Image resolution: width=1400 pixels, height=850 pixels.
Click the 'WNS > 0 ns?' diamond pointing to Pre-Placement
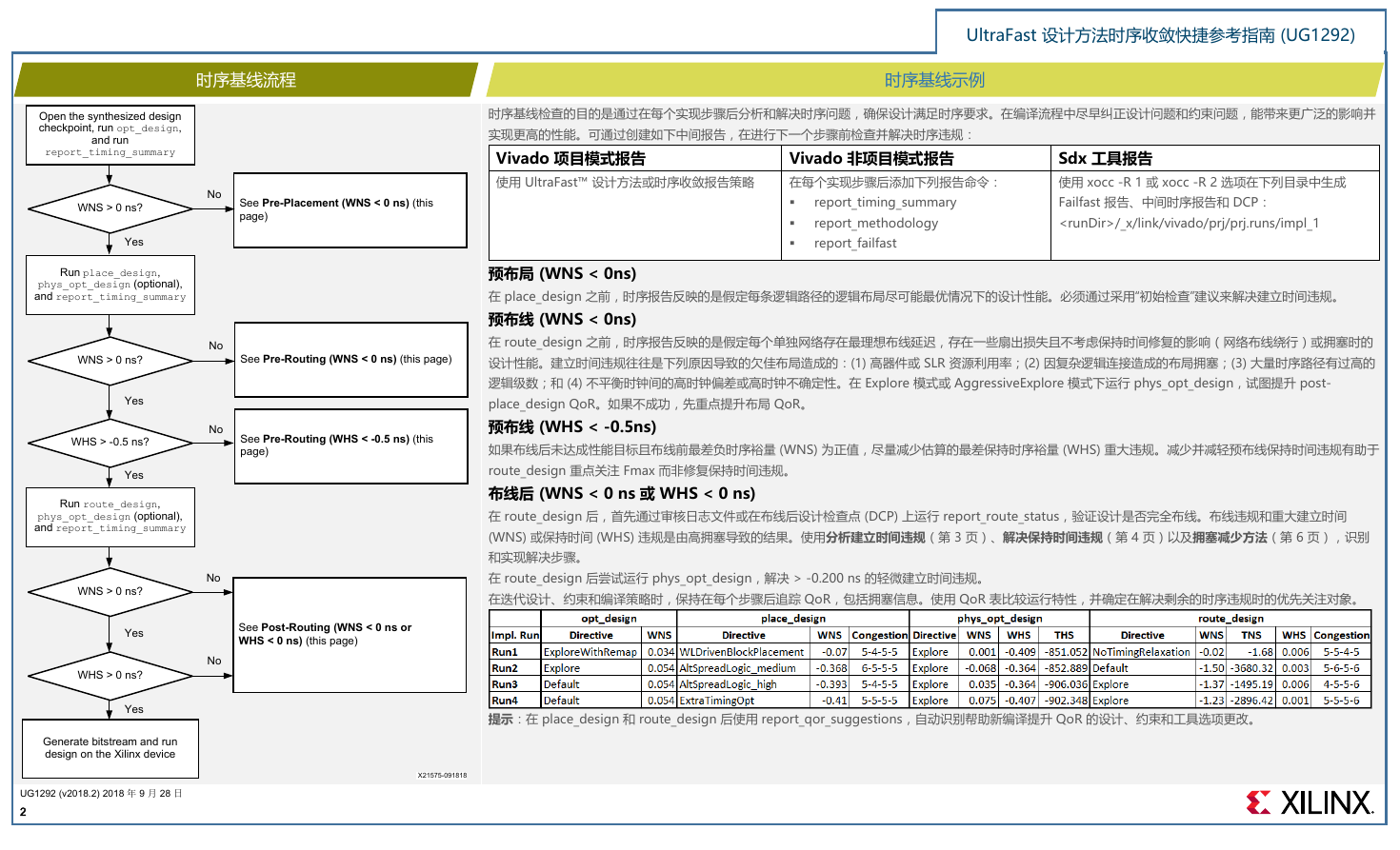110,208
